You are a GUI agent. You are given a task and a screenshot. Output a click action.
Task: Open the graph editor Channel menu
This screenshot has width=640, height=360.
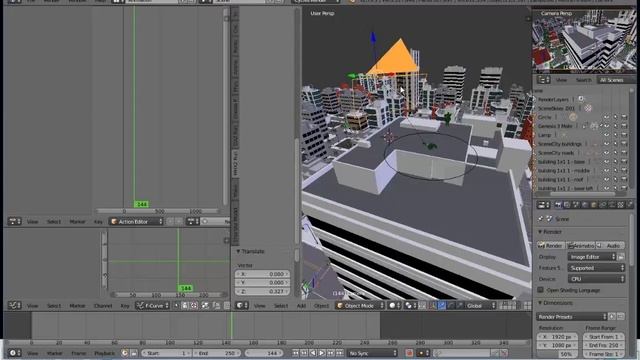pyautogui.click(x=103, y=306)
